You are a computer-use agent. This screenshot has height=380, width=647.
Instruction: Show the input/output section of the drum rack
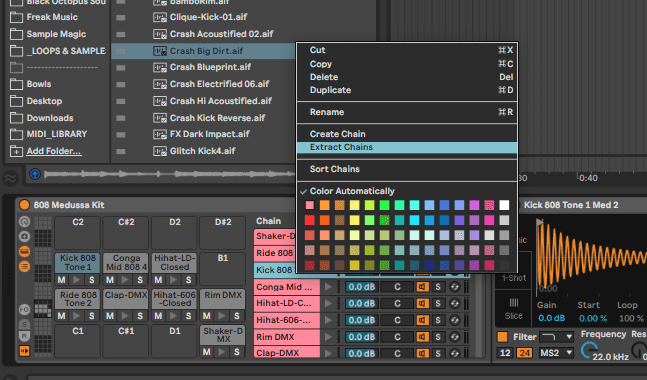(24, 309)
